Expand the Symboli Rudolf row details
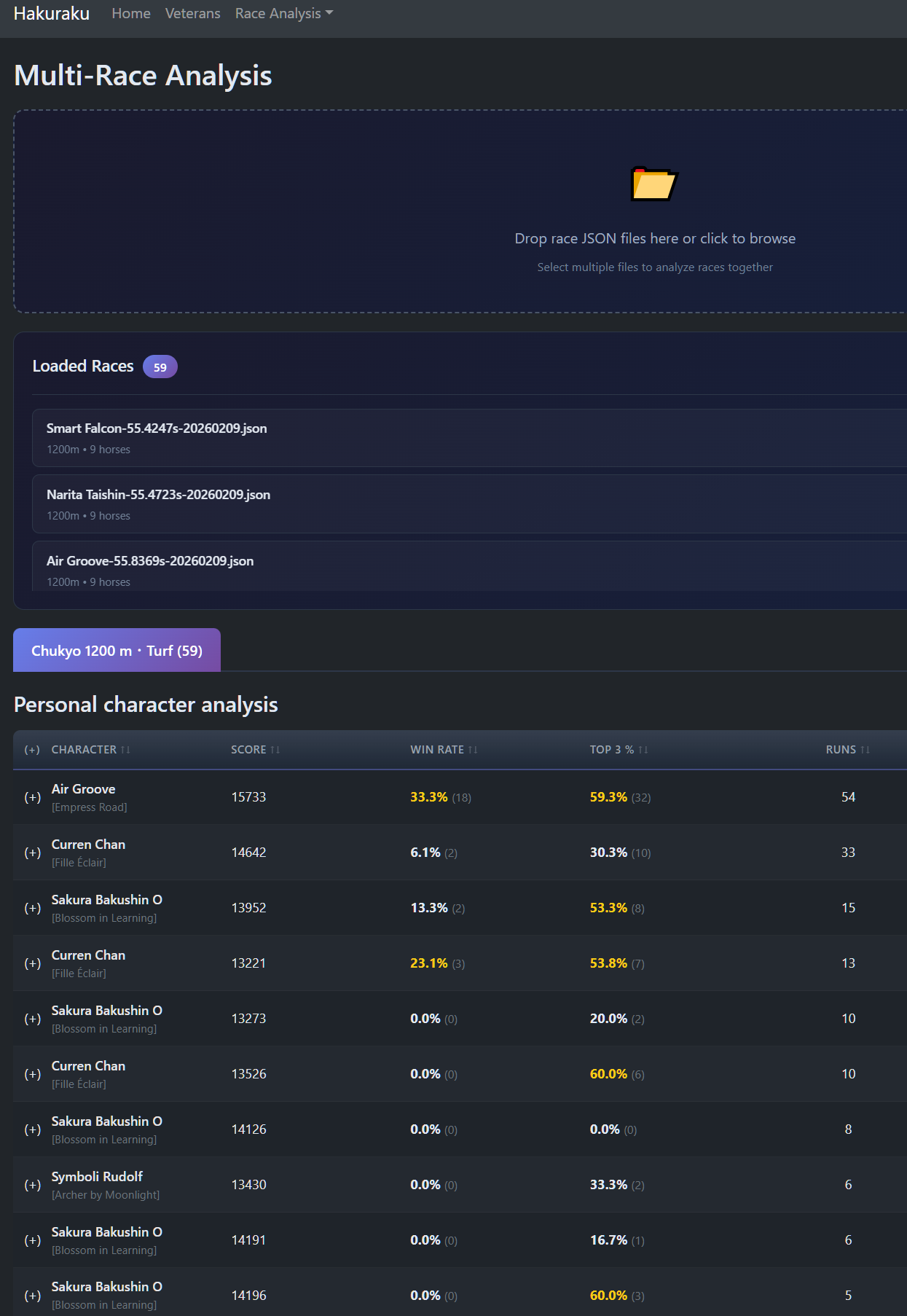The height and width of the screenshot is (1316, 907). [x=32, y=1185]
